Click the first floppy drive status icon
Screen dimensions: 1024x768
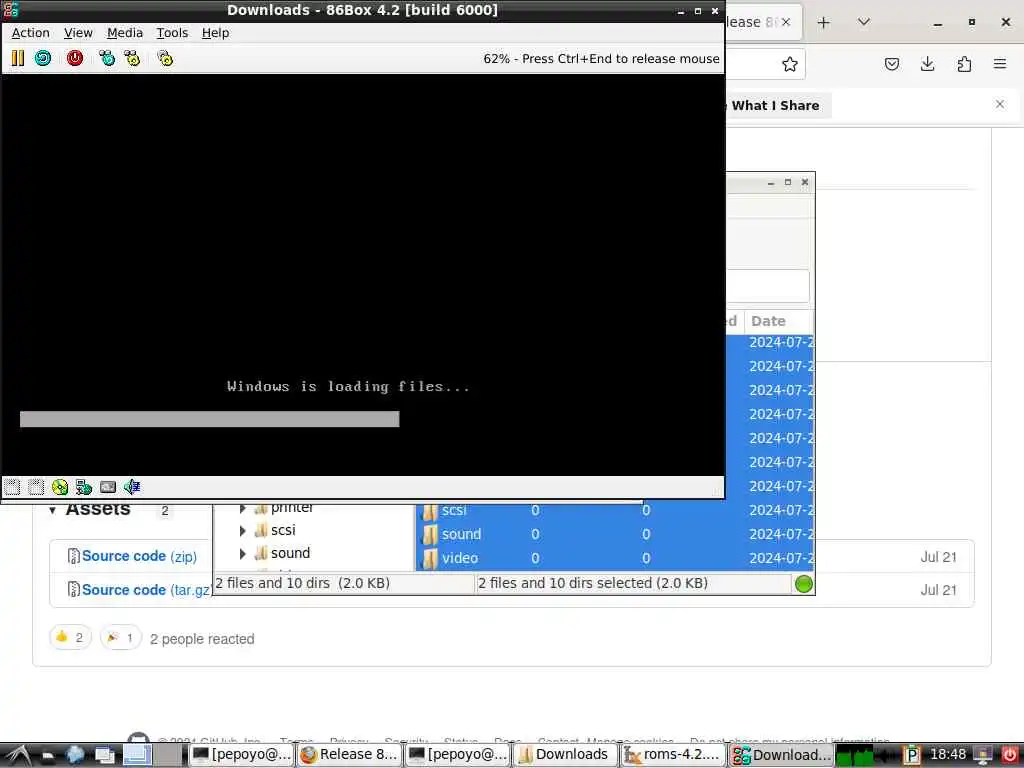point(12,487)
